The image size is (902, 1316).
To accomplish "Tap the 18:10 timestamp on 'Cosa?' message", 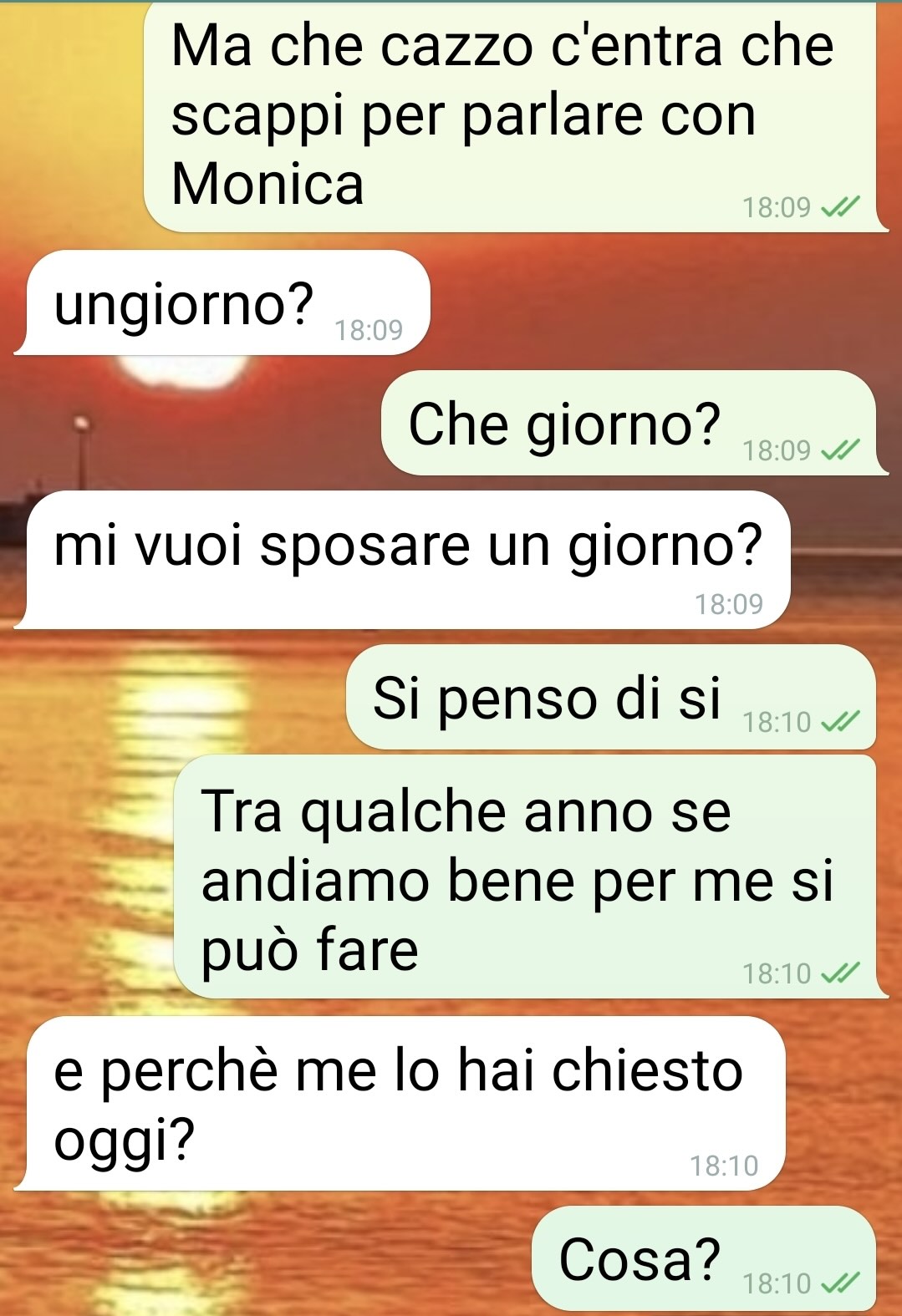I will point(777,1283).
